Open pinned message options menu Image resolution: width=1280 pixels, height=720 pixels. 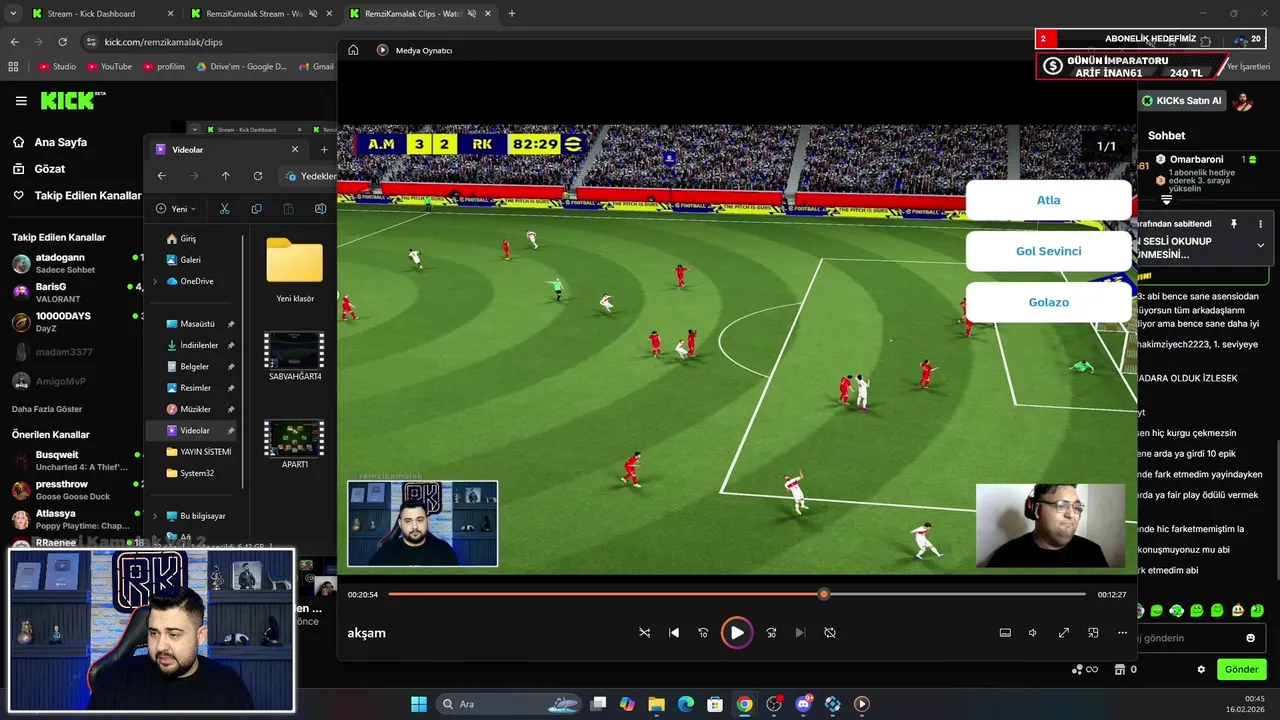click(1260, 224)
